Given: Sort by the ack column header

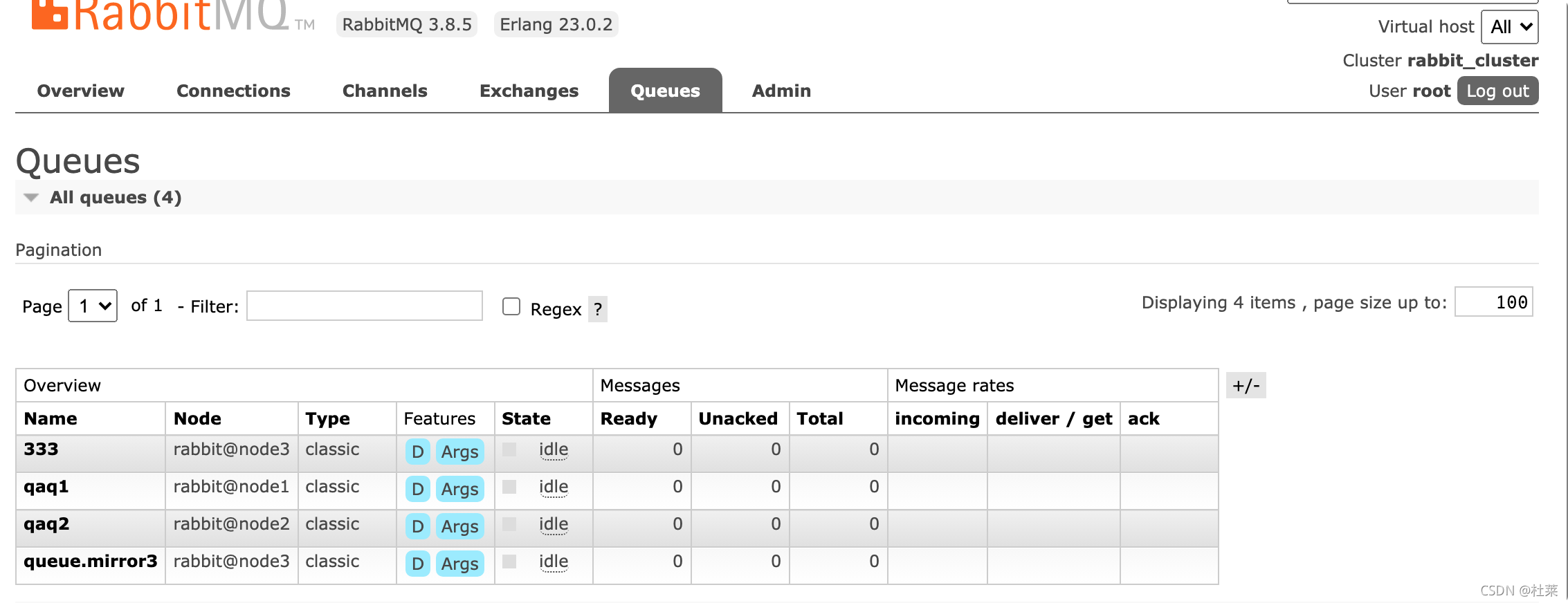Looking at the screenshot, I should [x=1143, y=418].
